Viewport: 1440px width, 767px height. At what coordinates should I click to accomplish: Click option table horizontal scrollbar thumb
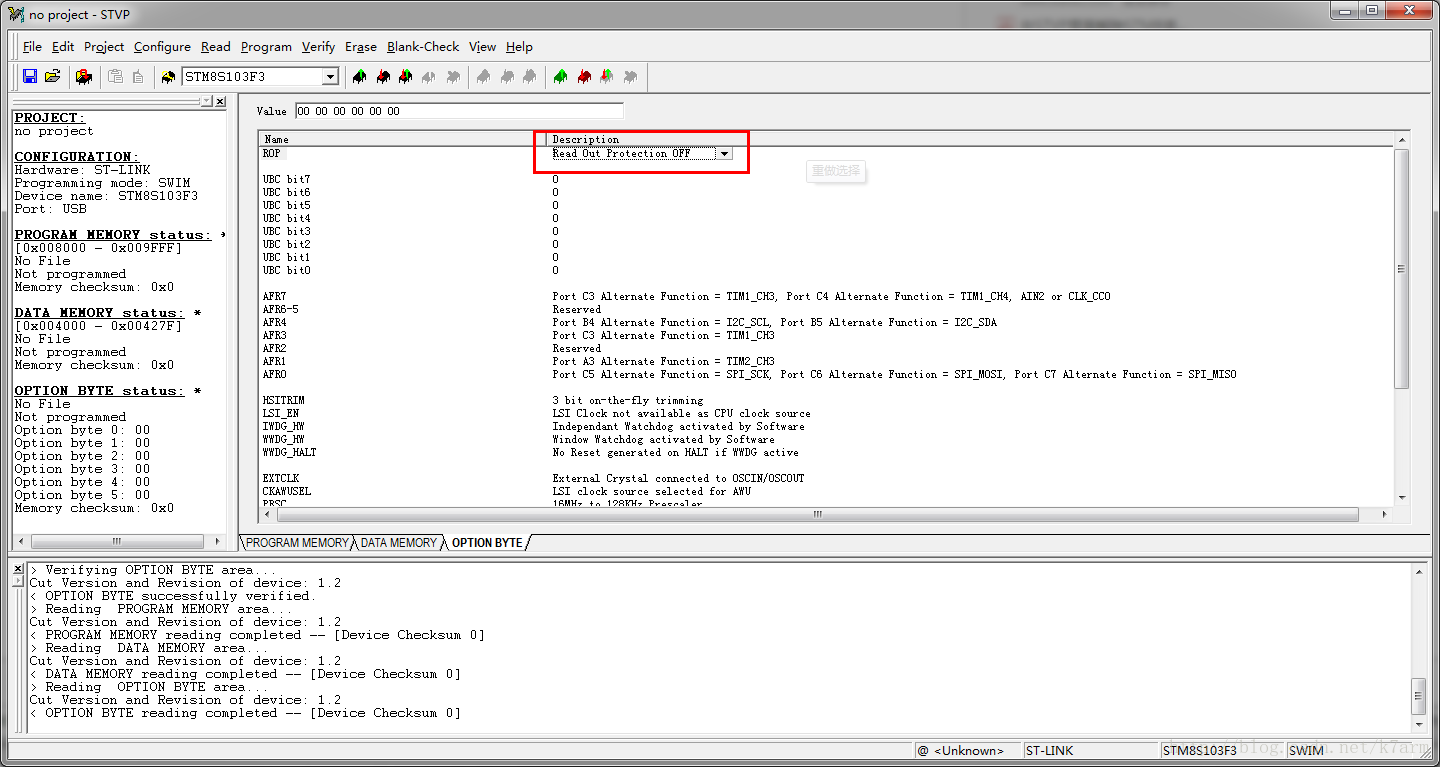click(816, 514)
